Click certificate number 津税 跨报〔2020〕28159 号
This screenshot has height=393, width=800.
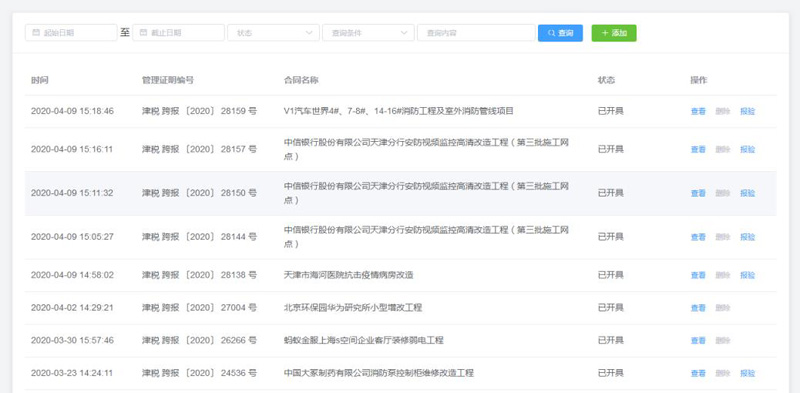(x=199, y=111)
